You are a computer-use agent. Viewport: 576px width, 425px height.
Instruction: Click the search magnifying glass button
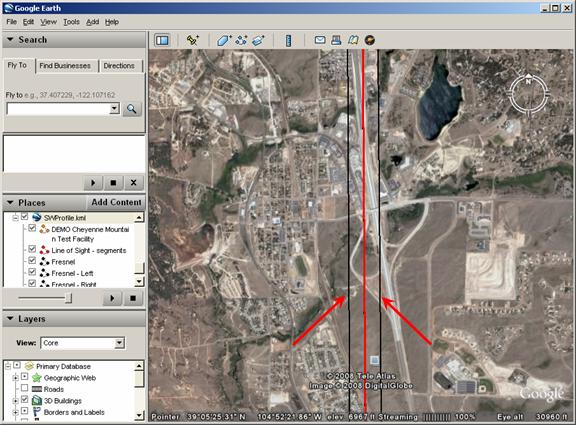point(132,109)
